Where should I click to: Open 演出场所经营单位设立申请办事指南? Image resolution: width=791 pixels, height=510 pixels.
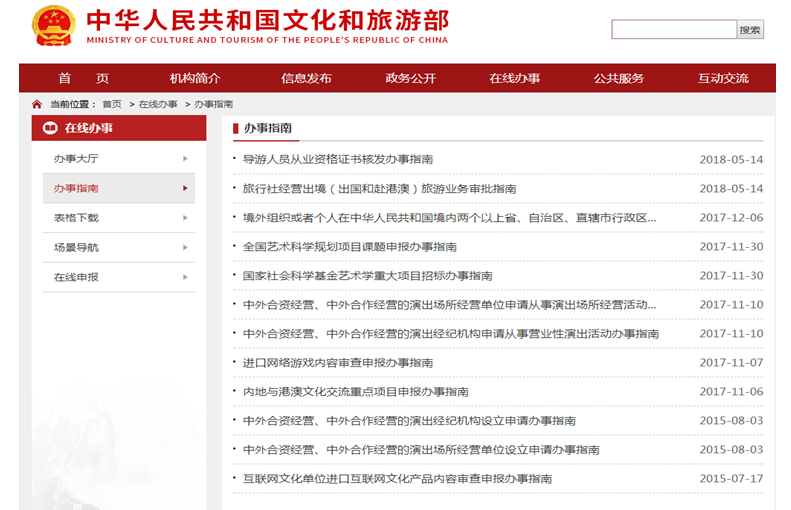point(421,450)
